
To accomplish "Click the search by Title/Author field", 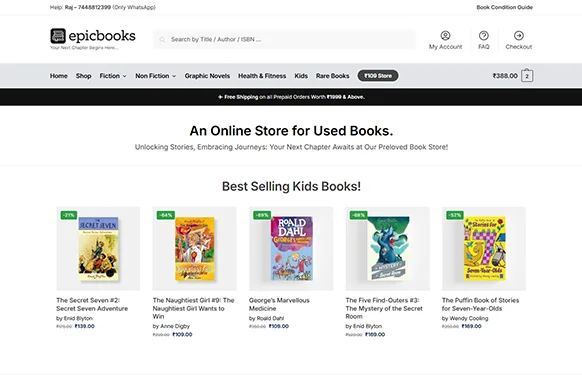I will (x=284, y=39).
